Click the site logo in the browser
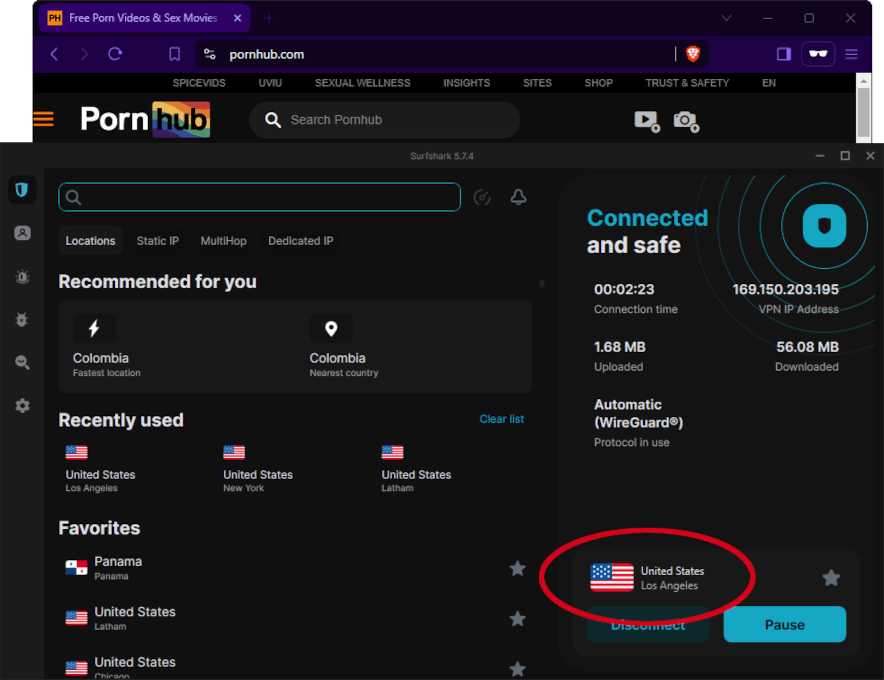The image size is (884, 680). (145, 120)
